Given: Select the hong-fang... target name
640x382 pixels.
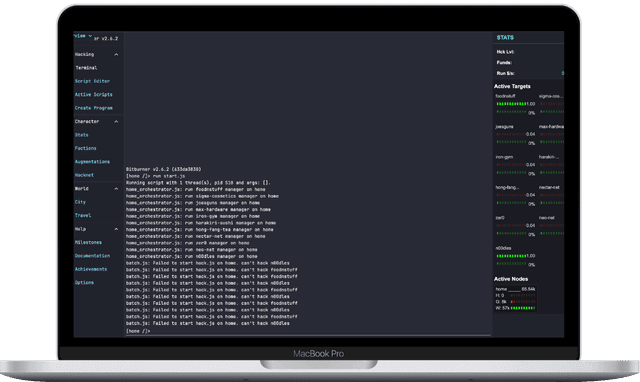Looking at the screenshot, I should click(507, 188).
